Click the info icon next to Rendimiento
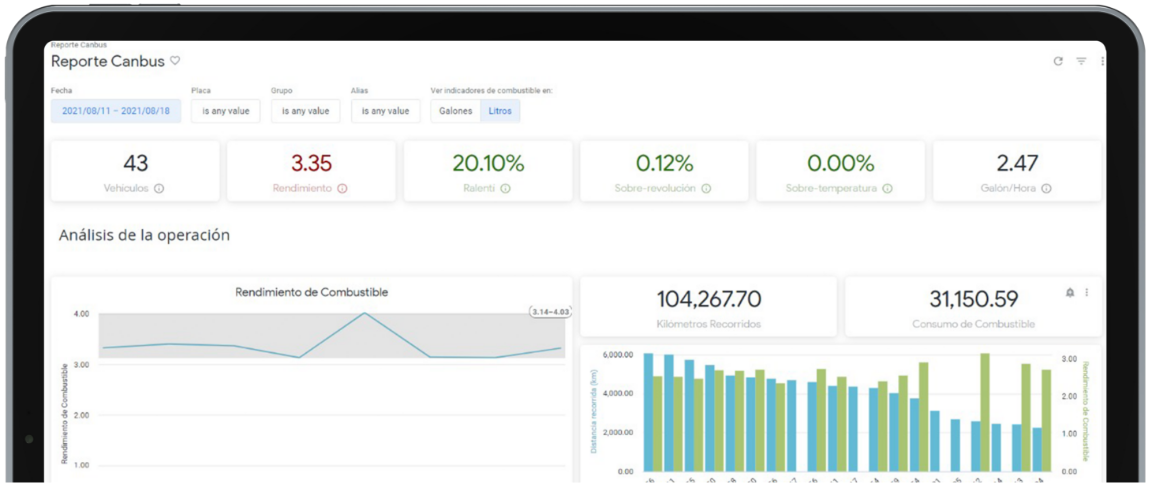This screenshot has height=483, width=1151. point(342,188)
